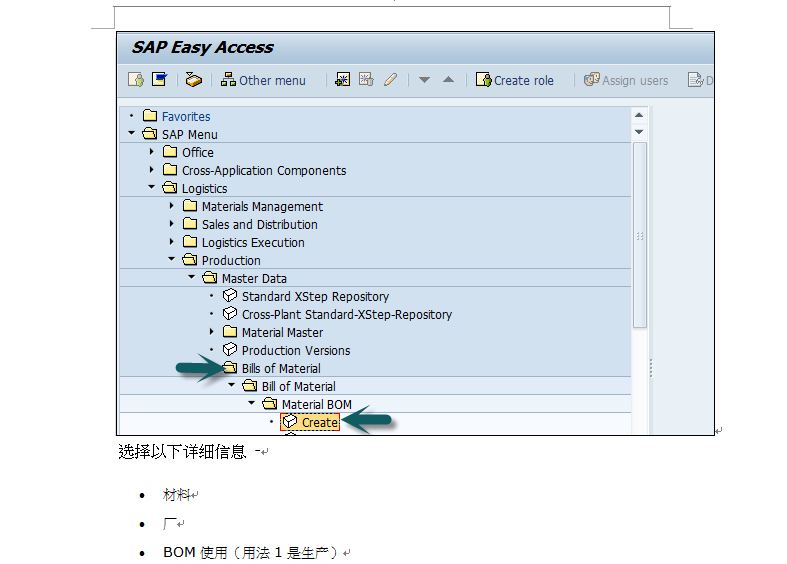Select the Create tree entry label
The image size is (787, 564).
point(320,423)
